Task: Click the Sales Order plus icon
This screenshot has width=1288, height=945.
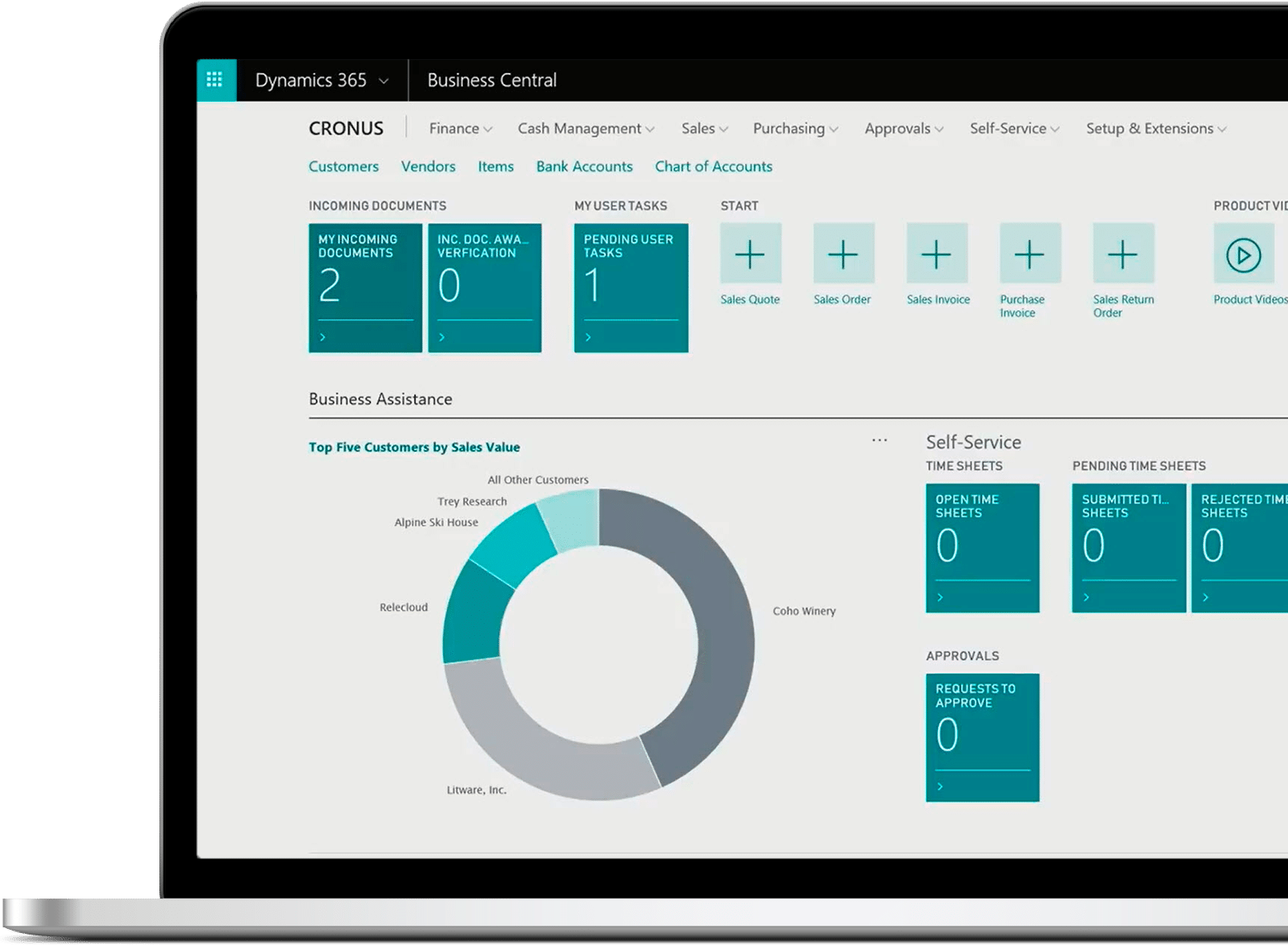Action: pos(843,254)
